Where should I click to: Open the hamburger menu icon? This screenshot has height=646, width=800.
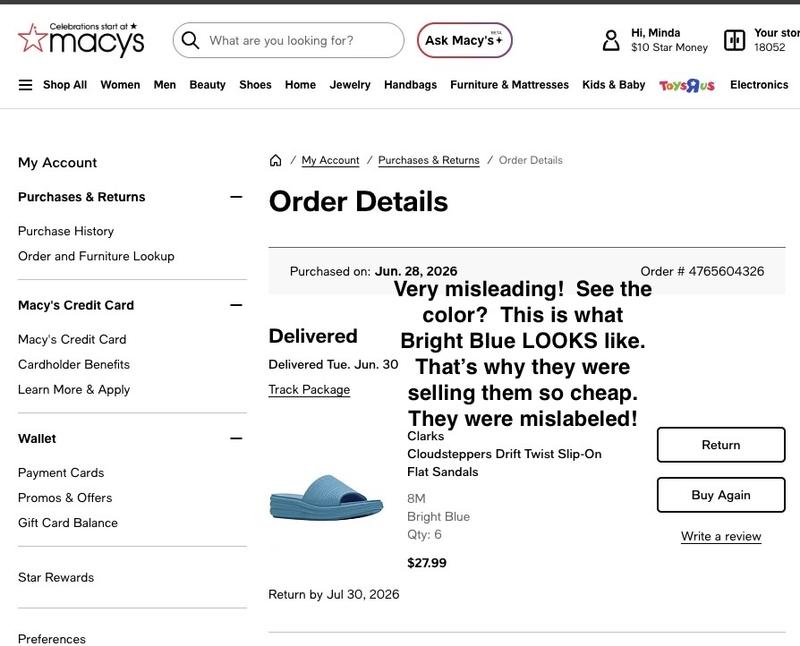coord(26,85)
